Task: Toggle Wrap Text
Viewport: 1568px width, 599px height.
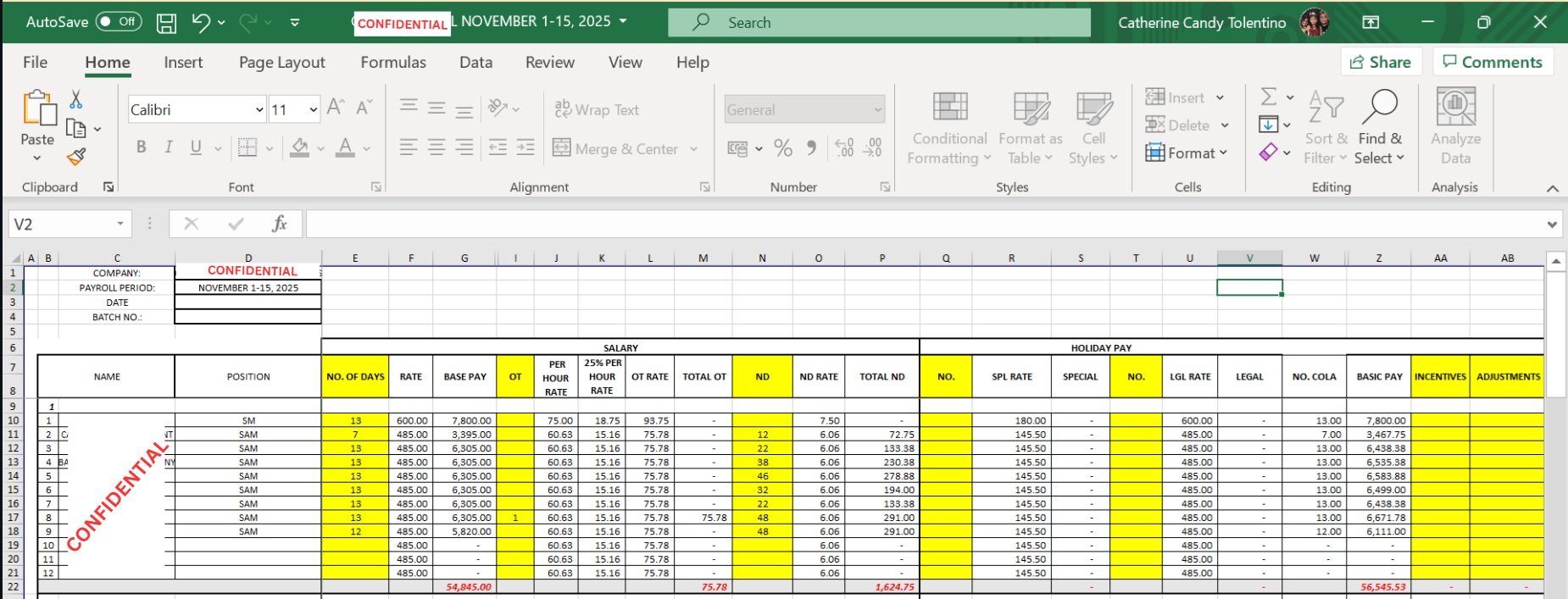Action: point(598,109)
